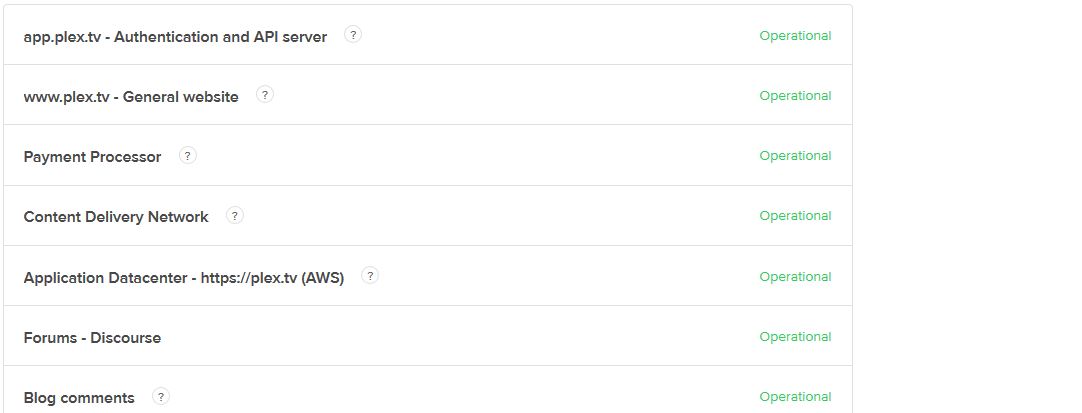Select the app.plex.tv Authentication and API server name
This screenshot has height=413, width=1082.
click(175, 37)
